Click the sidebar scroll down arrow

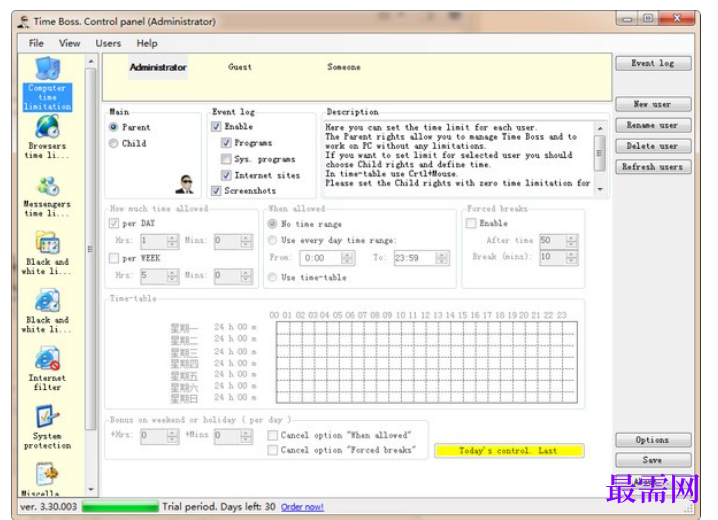pyautogui.click(x=91, y=490)
